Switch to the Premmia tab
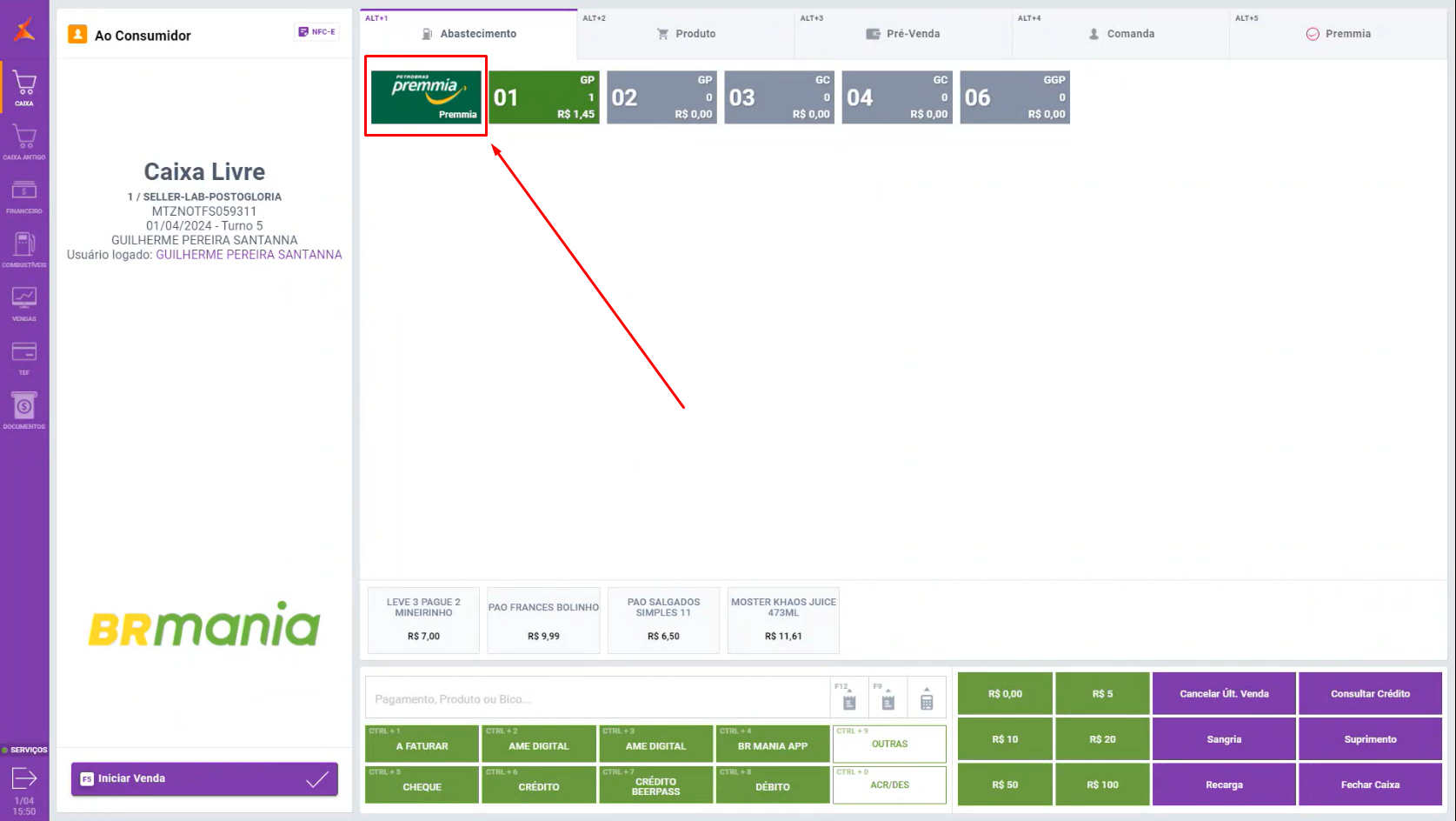The image size is (1456, 821). click(1339, 34)
